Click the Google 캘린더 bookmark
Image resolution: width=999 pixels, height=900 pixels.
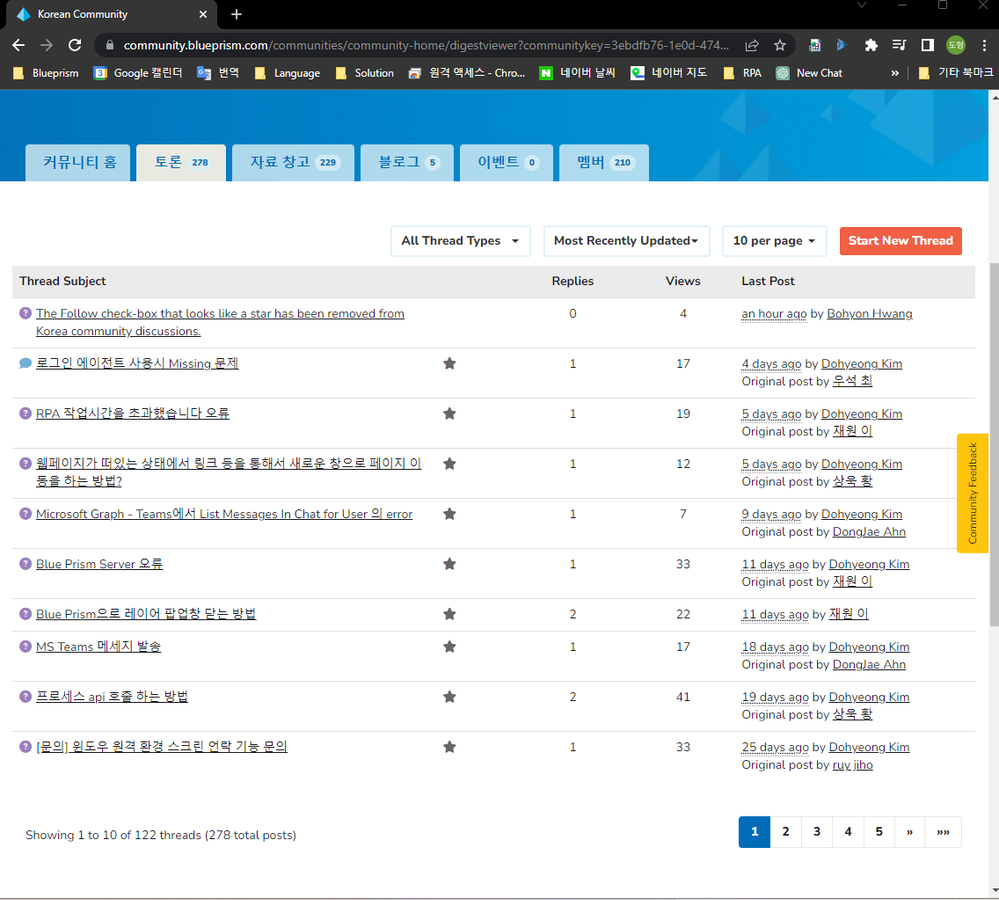(138, 73)
